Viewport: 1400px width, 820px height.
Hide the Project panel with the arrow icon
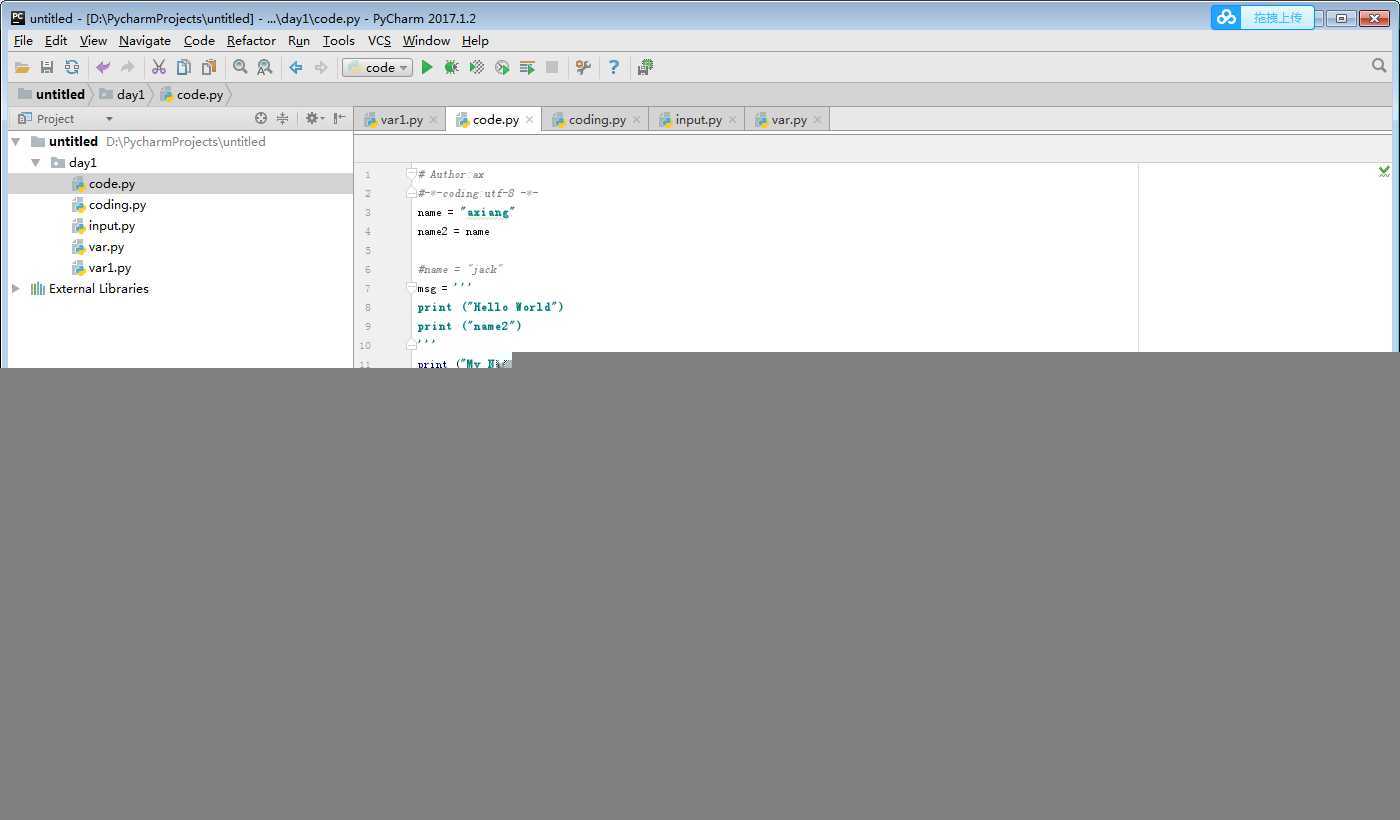(340, 118)
